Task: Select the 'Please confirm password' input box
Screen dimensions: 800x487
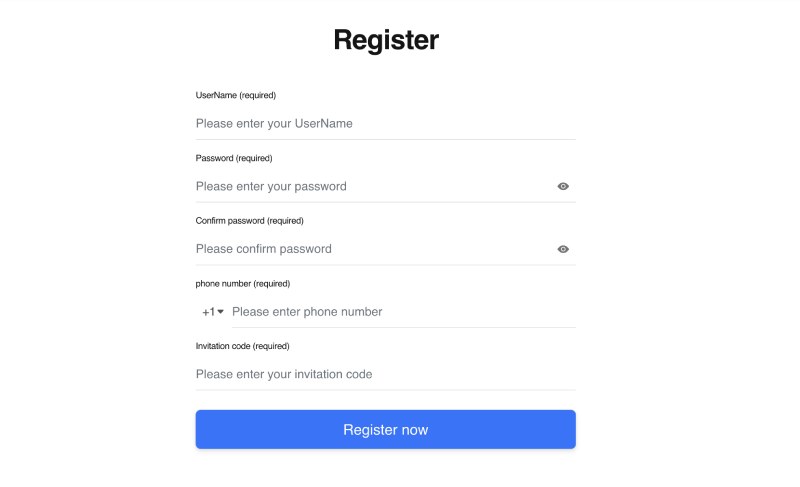Action: point(370,249)
